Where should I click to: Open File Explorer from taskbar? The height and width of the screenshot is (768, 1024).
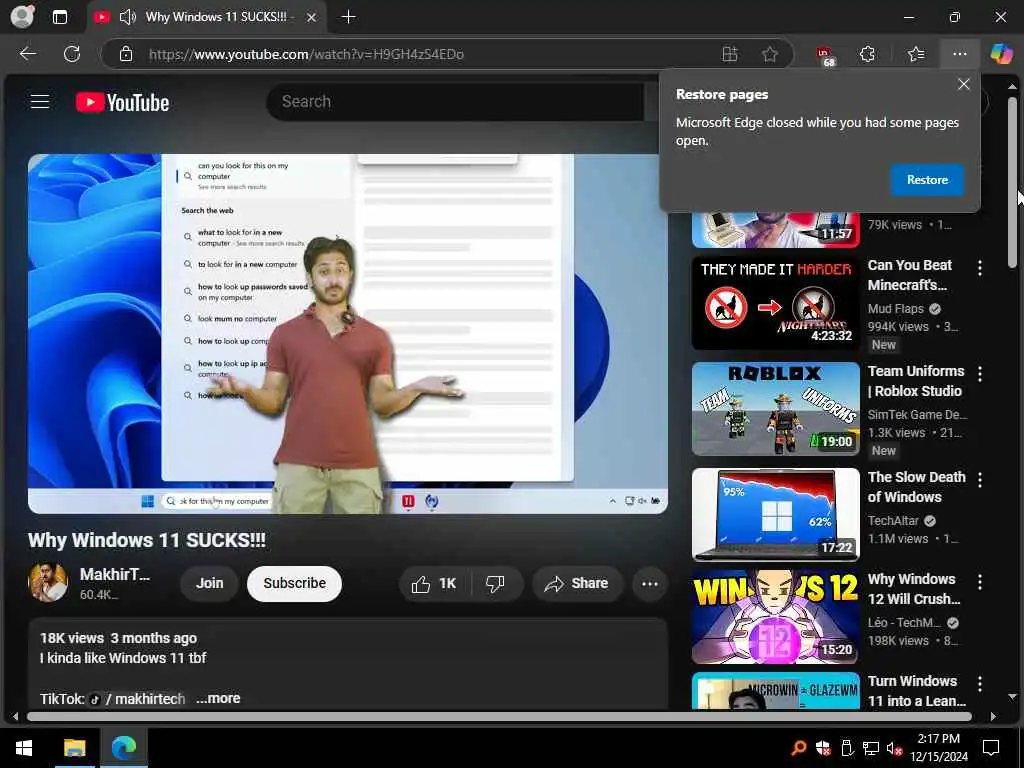[74, 748]
